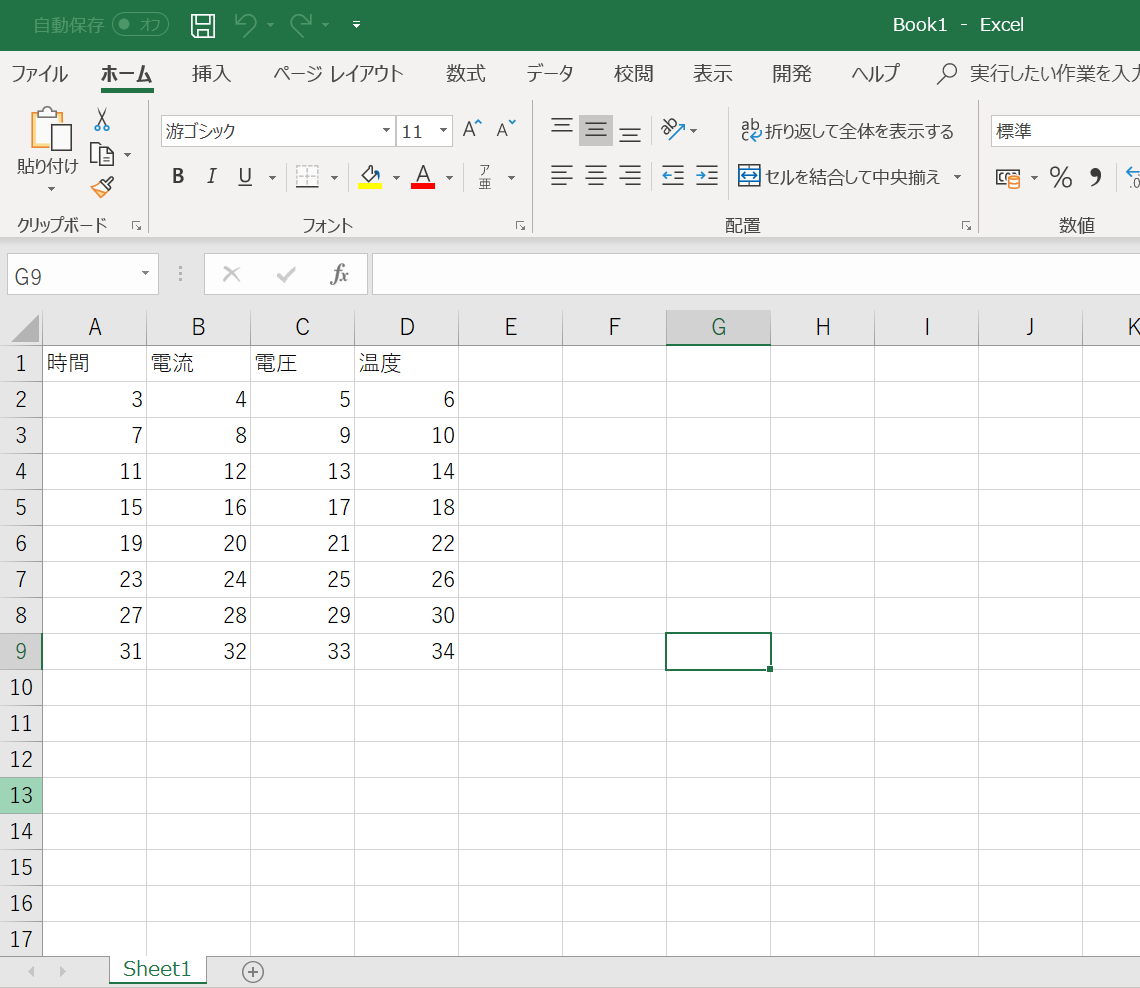Open the Name Box dropdown arrow
The height and width of the screenshot is (988, 1140).
(x=145, y=273)
